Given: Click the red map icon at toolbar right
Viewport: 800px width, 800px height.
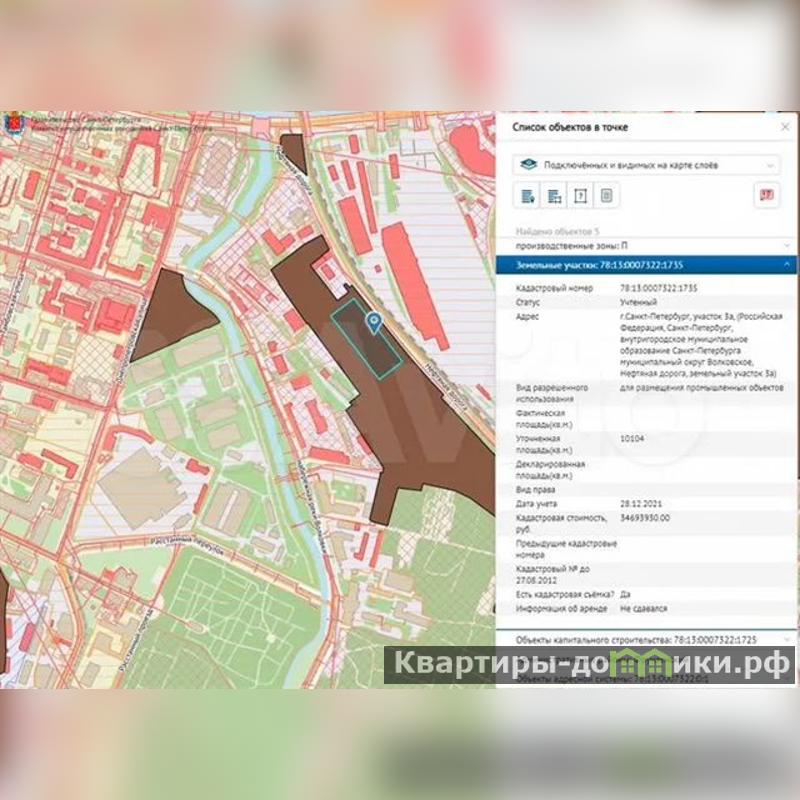Looking at the screenshot, I should 767,195.
